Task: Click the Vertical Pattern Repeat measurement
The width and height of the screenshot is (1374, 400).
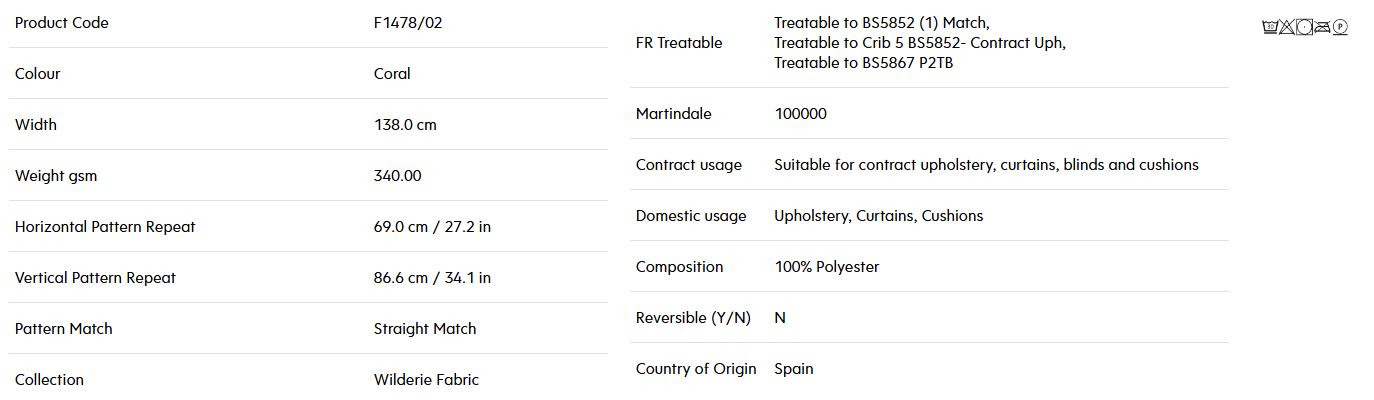Action: point(432,278)
